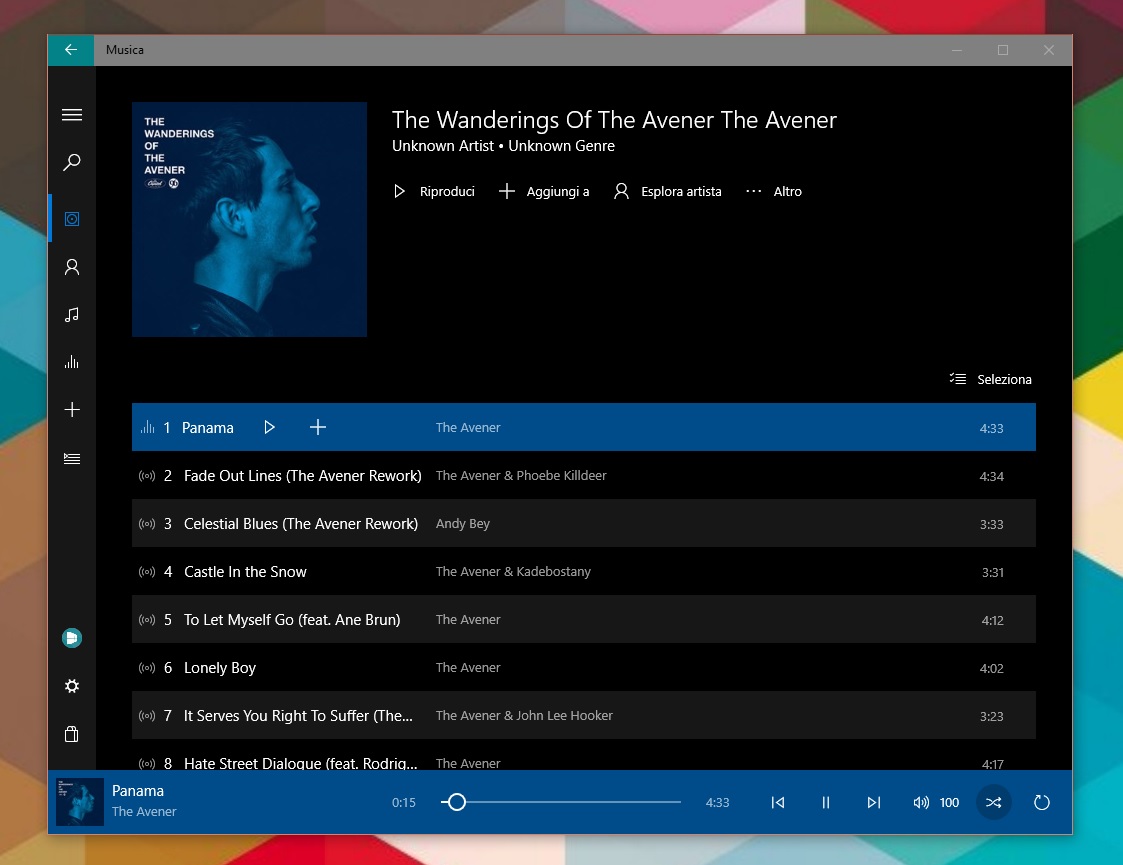Click the playback seek slider handle
This screenshot has width=1123, height=865.
tap(456, 802)
